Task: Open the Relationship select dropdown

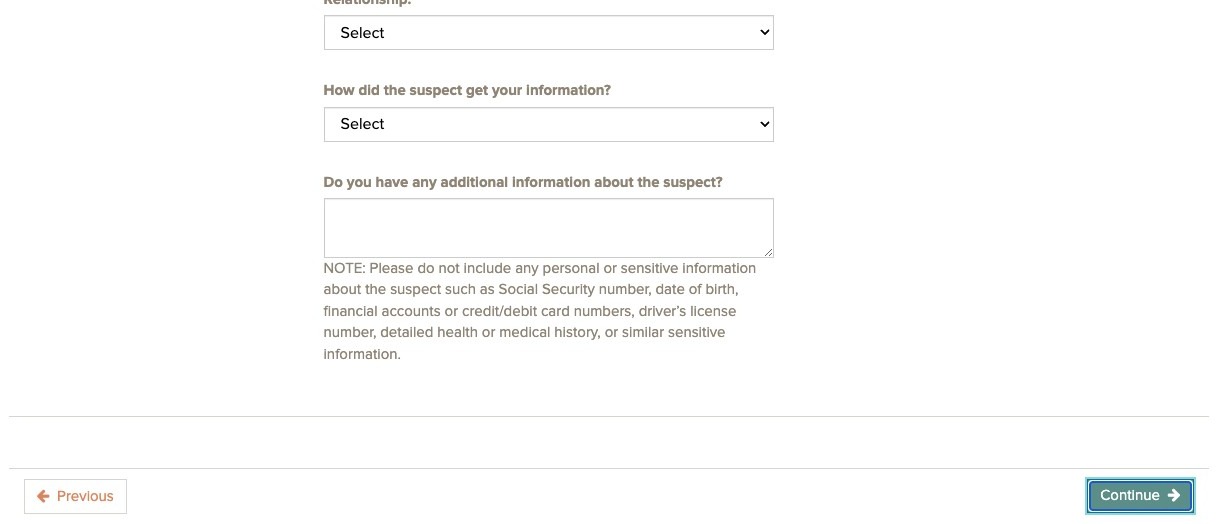Action: point(548,33)
